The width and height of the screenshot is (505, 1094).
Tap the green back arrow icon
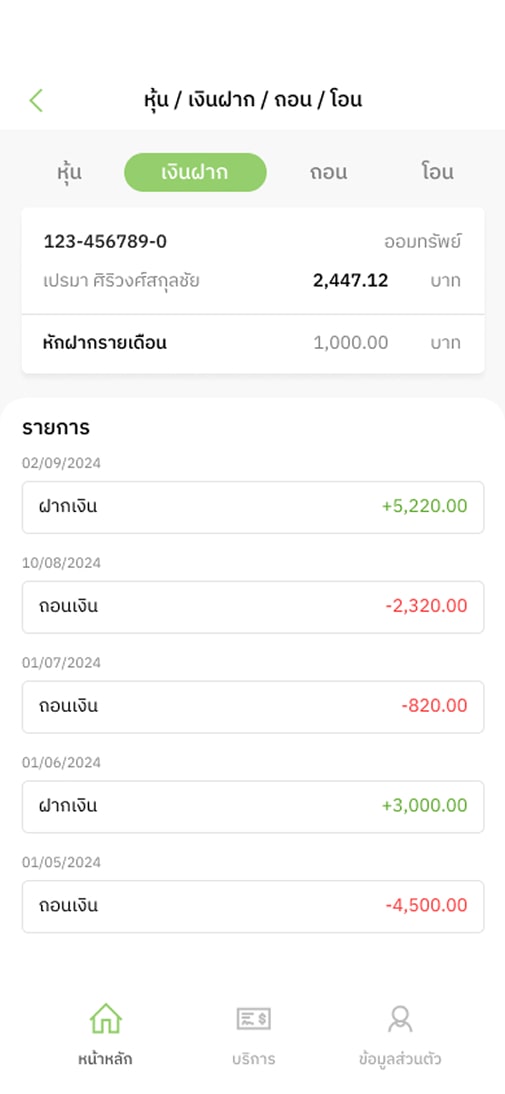click(x=36, y=100)
